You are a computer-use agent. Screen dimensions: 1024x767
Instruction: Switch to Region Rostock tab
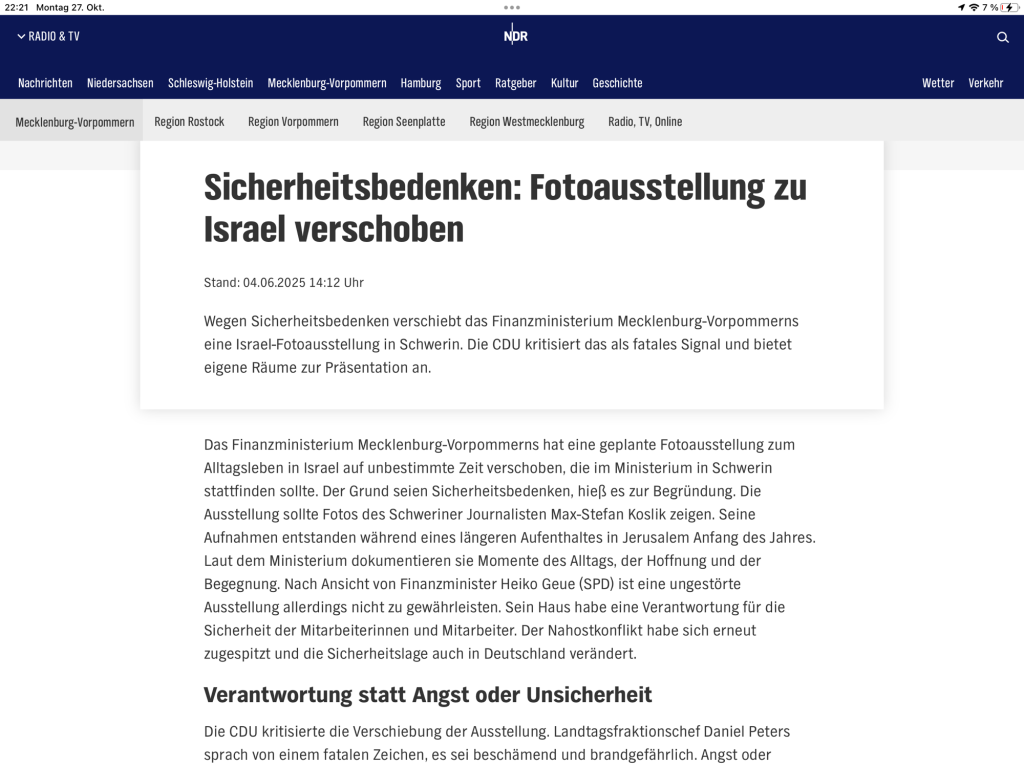point(189,122)
